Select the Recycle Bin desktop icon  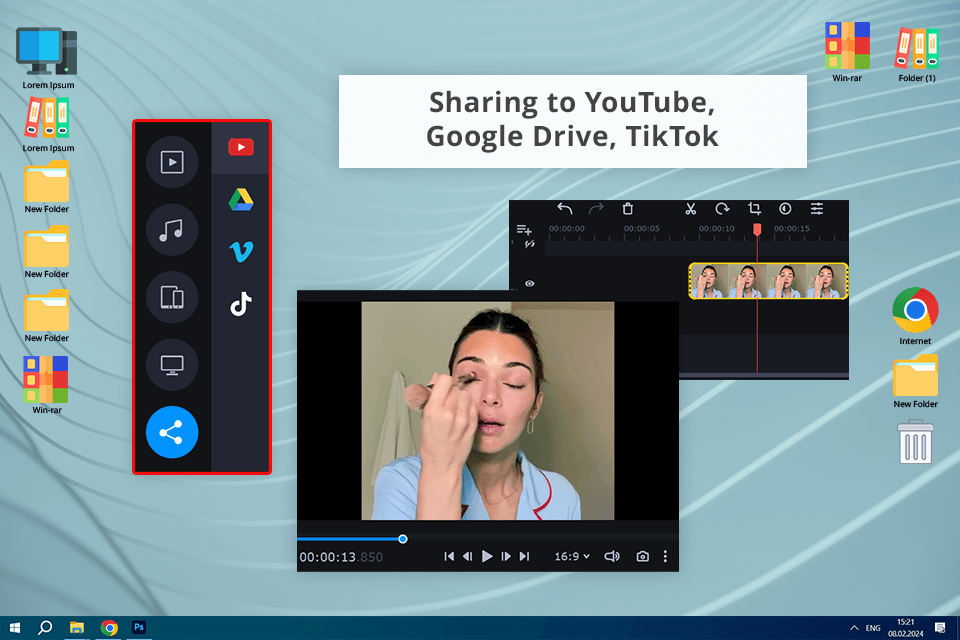(x=915, y=442)
